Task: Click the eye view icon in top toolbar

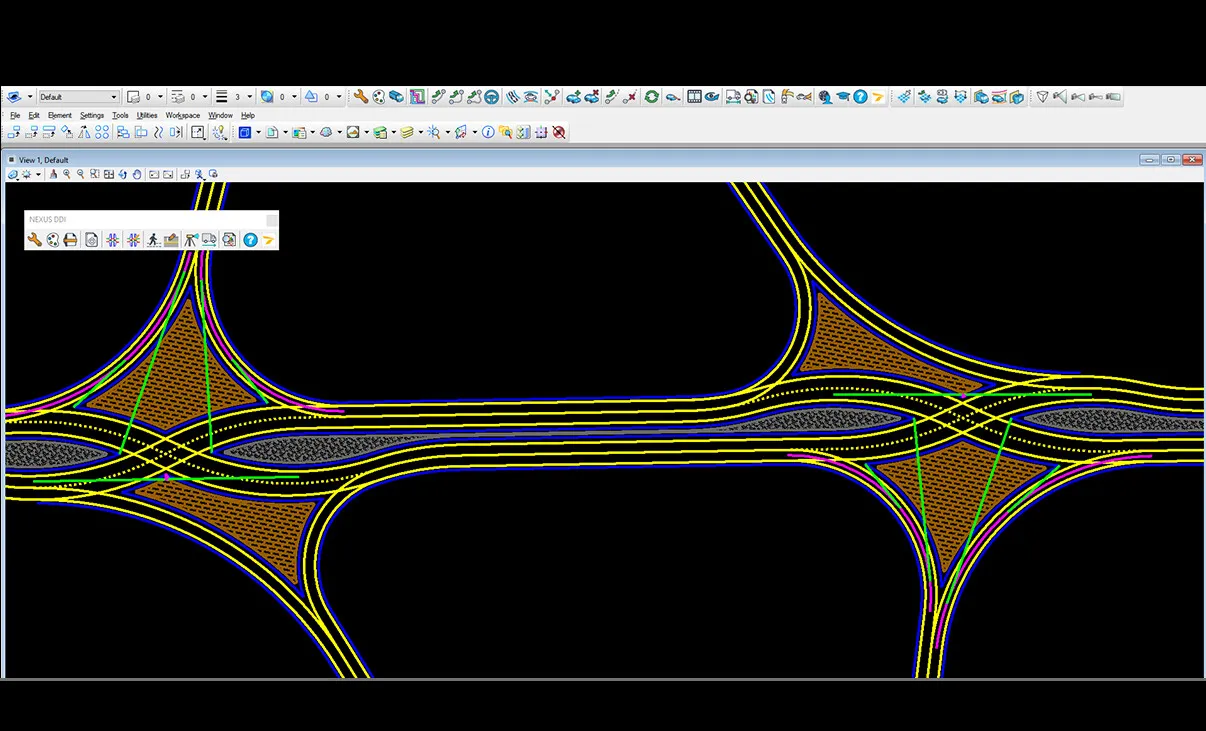Action: [x=712, y=96]
